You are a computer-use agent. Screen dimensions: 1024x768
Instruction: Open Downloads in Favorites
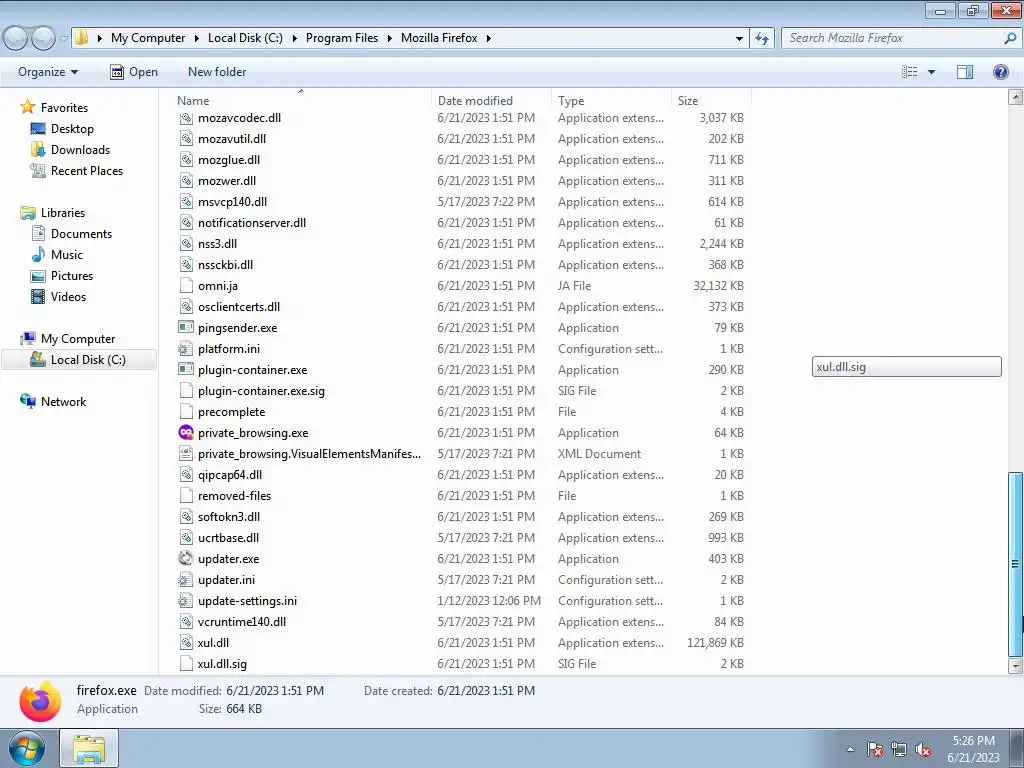[x=80, y=150]
